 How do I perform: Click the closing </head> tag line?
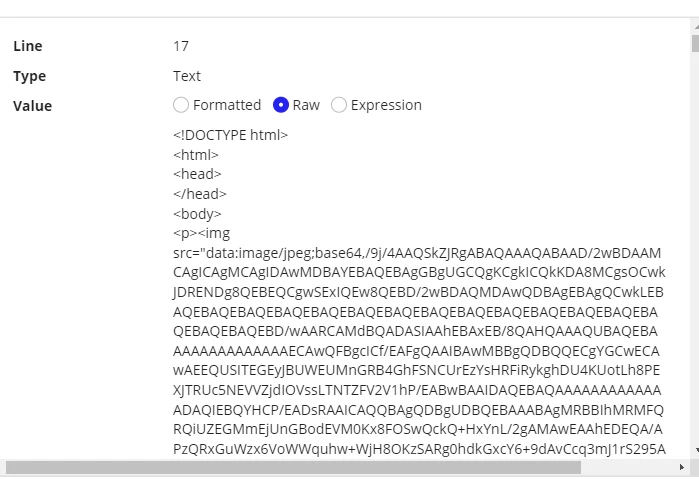point(200,194)
